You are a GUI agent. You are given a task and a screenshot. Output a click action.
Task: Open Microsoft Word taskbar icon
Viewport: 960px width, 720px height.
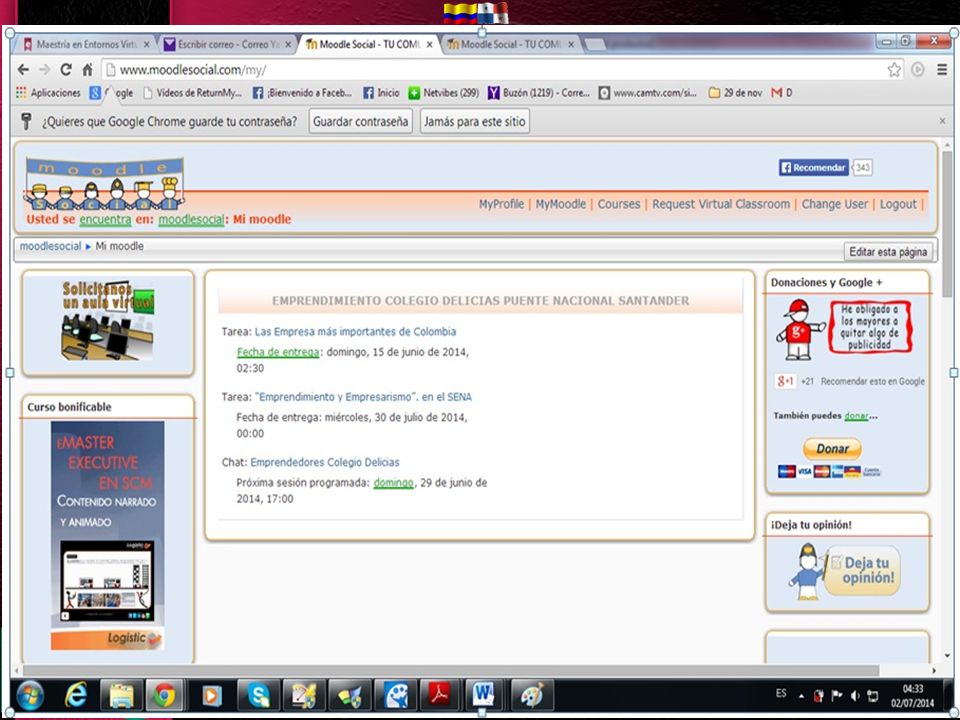[x=484, y=696]
